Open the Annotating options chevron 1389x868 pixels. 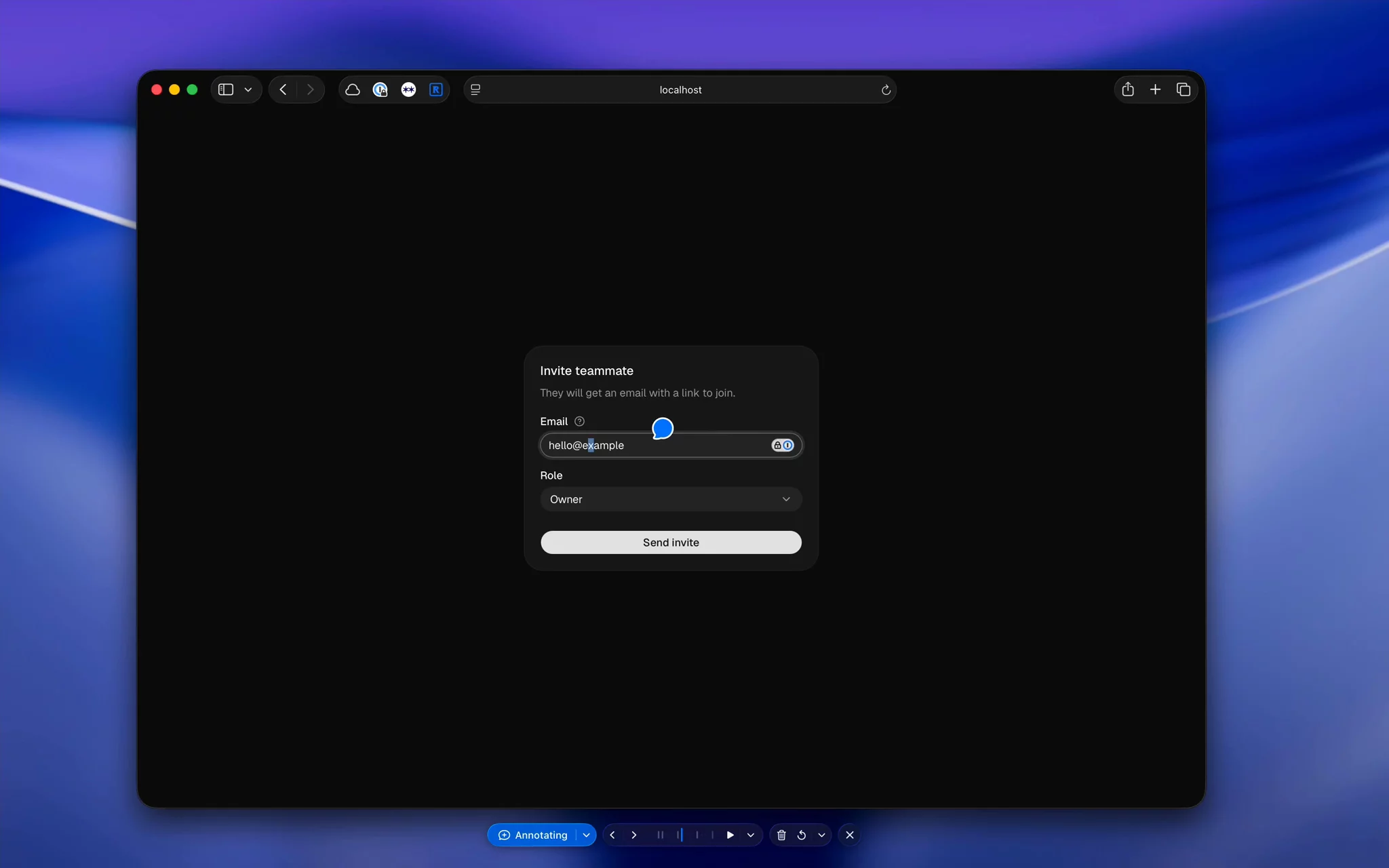coord(586,835)
